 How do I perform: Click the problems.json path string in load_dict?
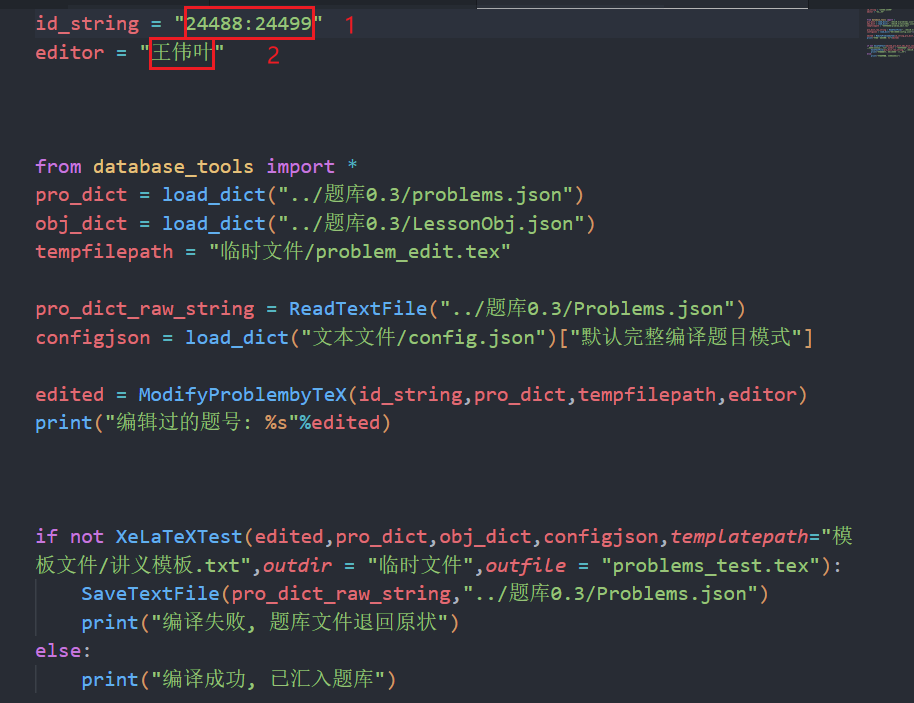click(x=427, y=195)
